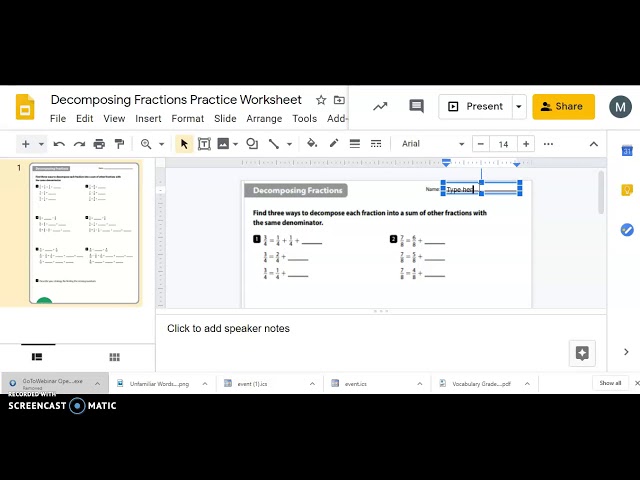Click the Redo icon
Viewport: 640px width, 480px height.
tap(79, 144)
